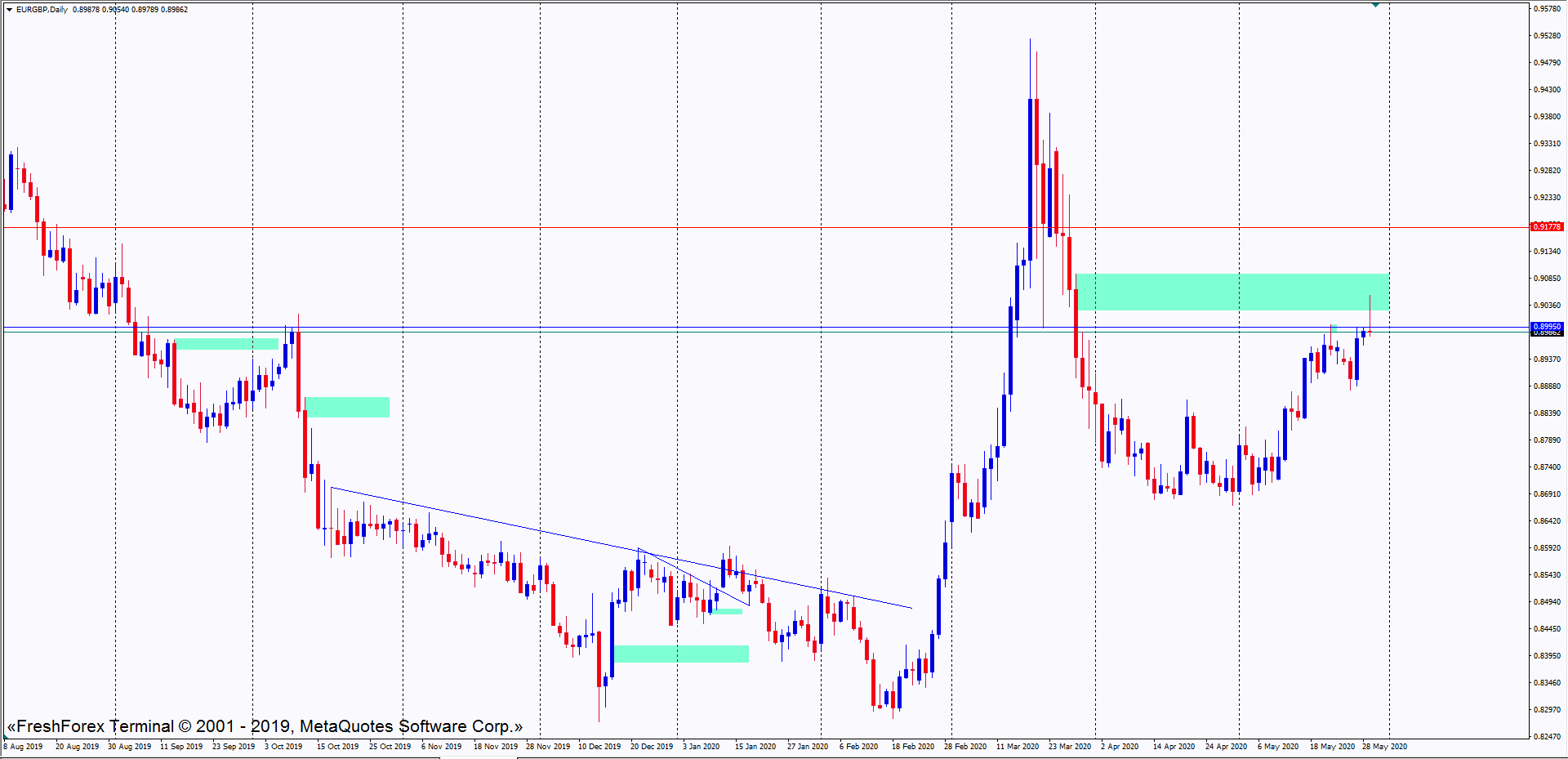Click the chart shift triangle at top edge

coord(1375,5)
